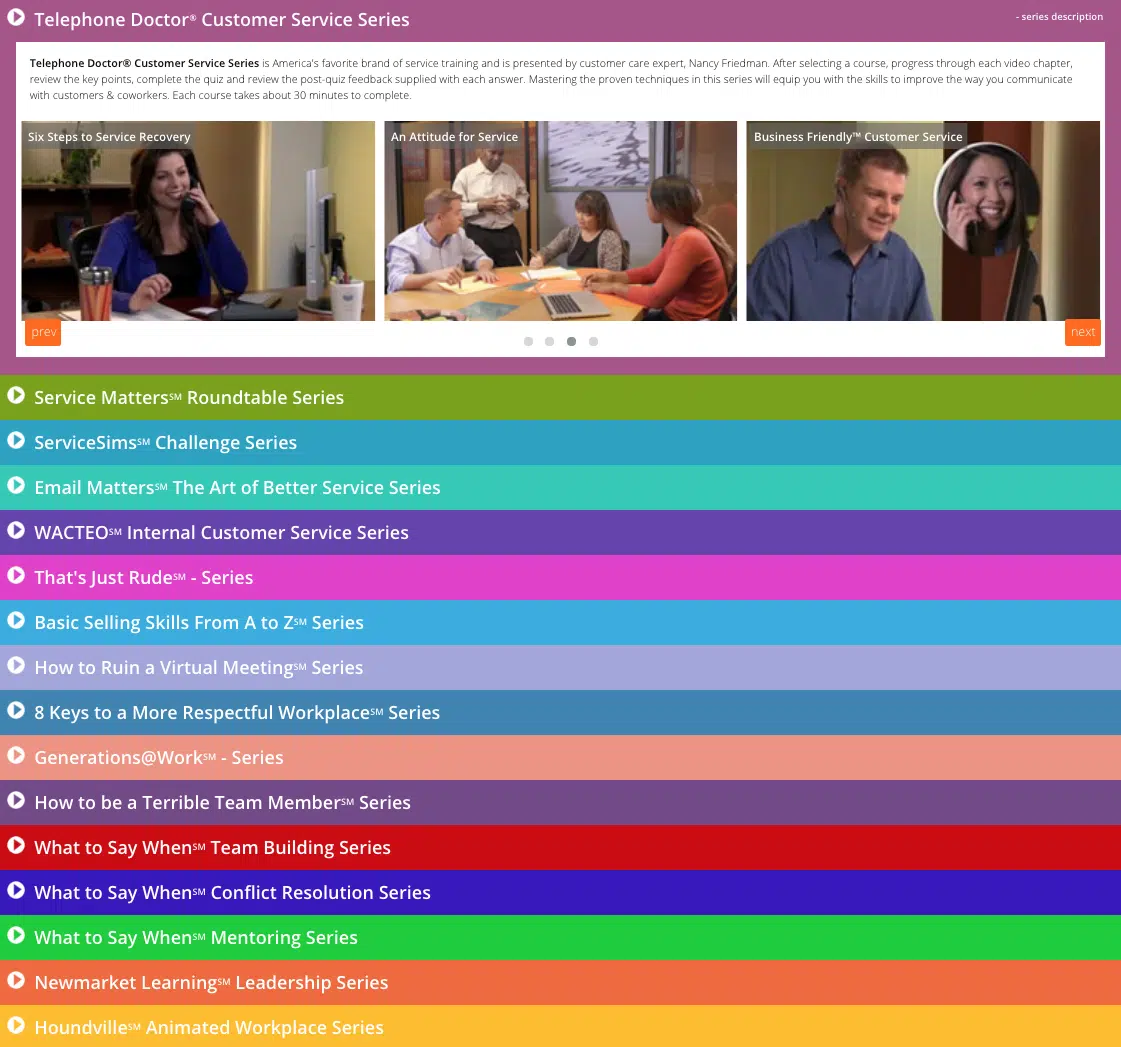Click the orange next carousel button

(x=1082, y=332)
